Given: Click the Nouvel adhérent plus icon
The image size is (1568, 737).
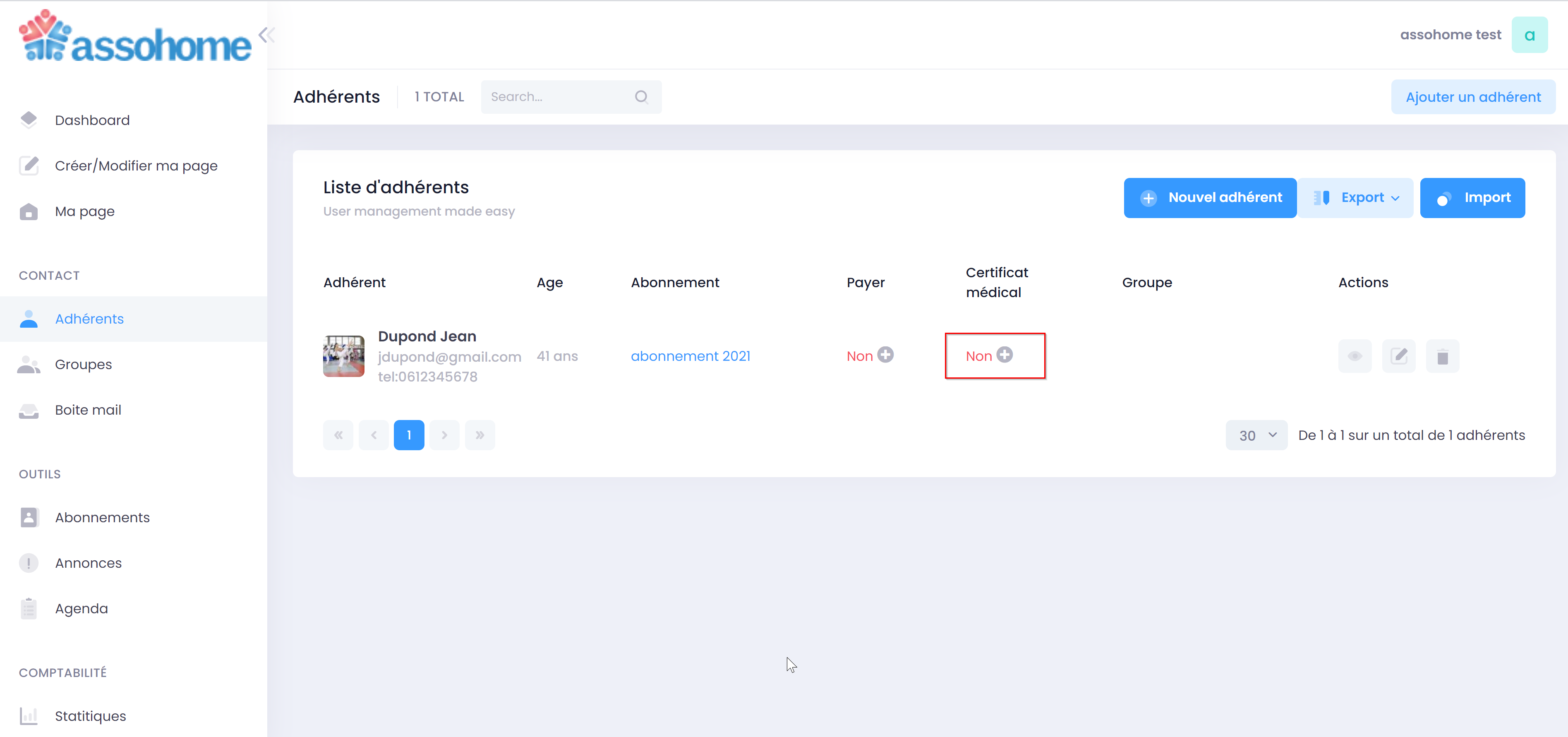Looking at the screenshot, I should pos(1148,198).
